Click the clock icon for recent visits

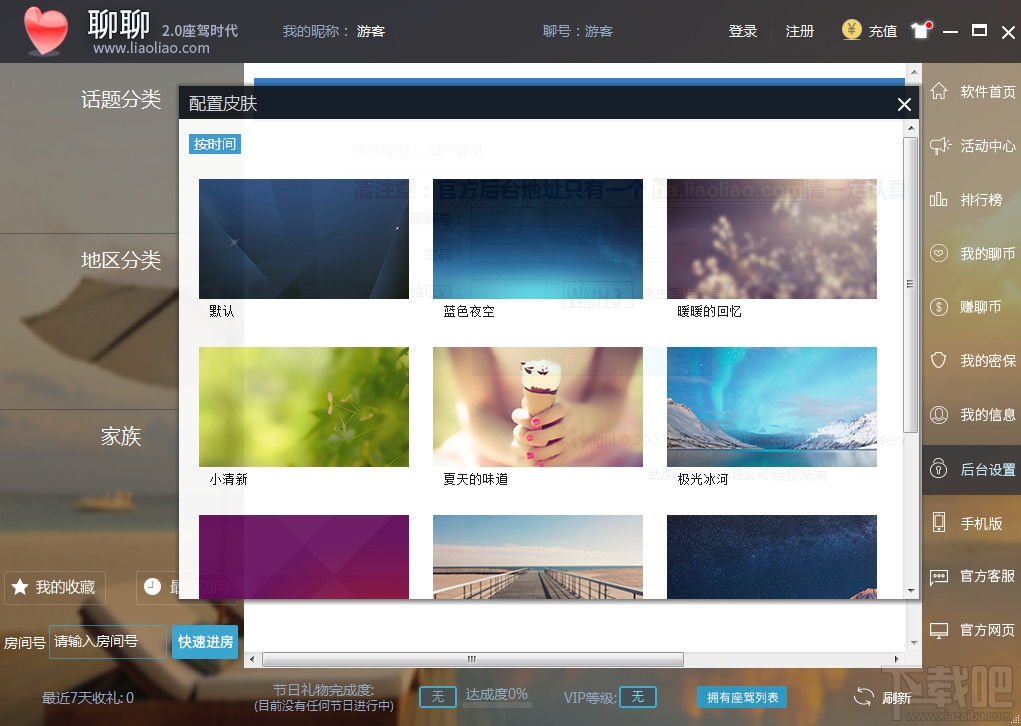[x=152, y=587]
